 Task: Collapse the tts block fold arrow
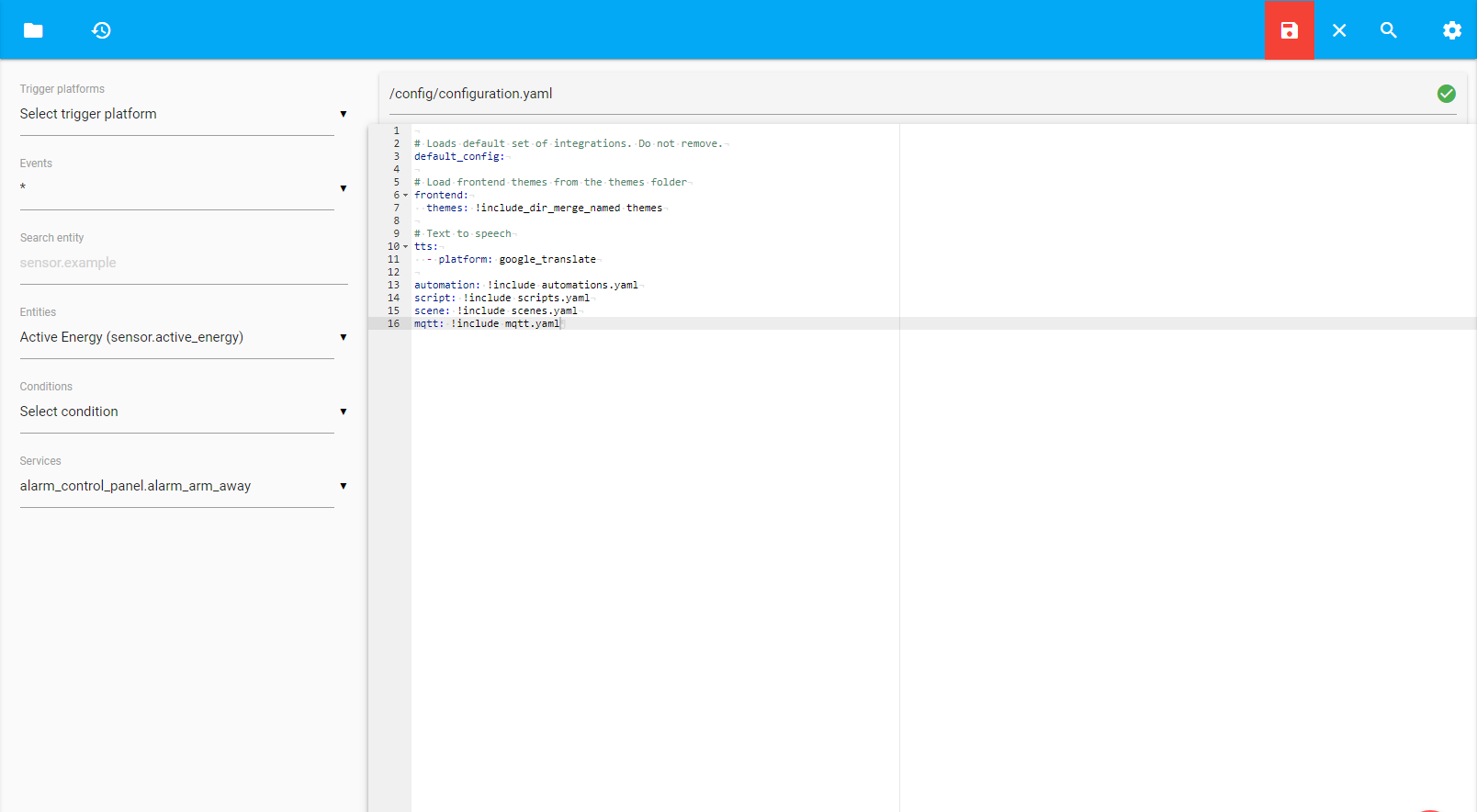point(406,246)
